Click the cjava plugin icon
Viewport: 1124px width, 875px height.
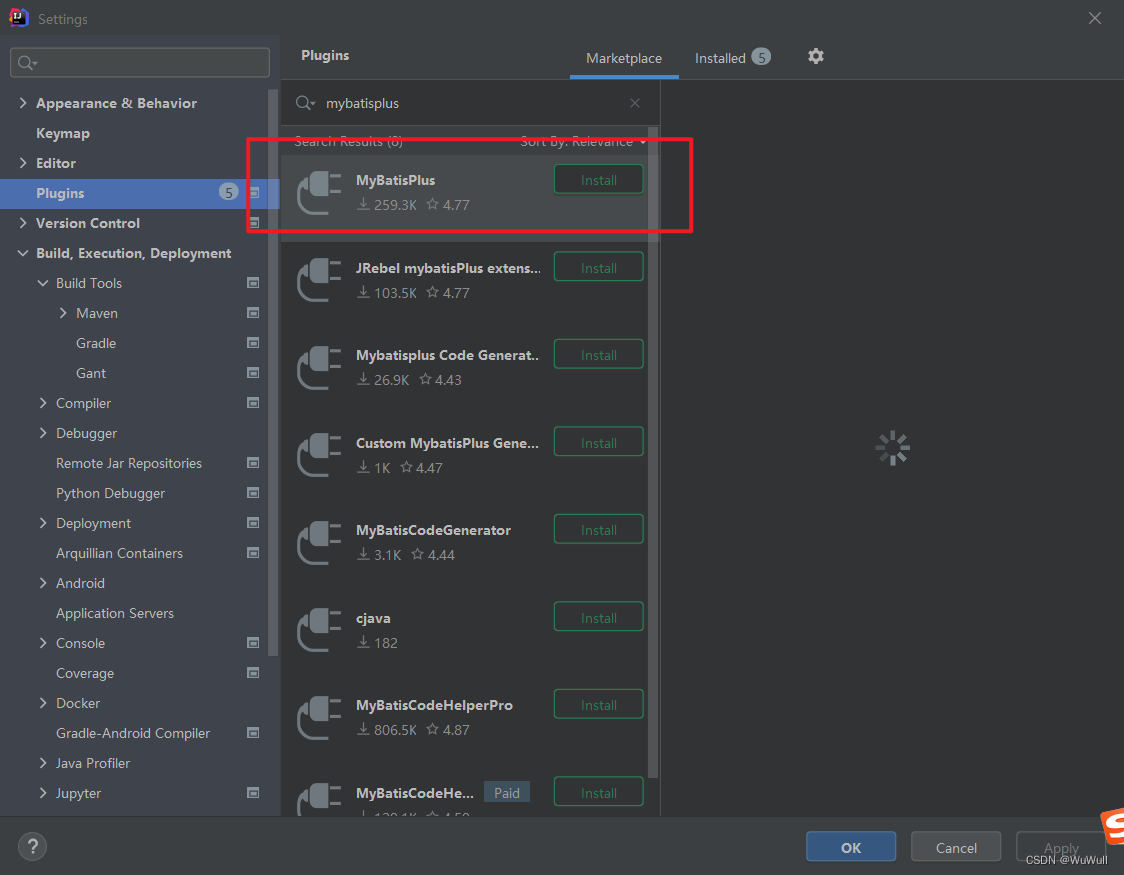point(319,630)
